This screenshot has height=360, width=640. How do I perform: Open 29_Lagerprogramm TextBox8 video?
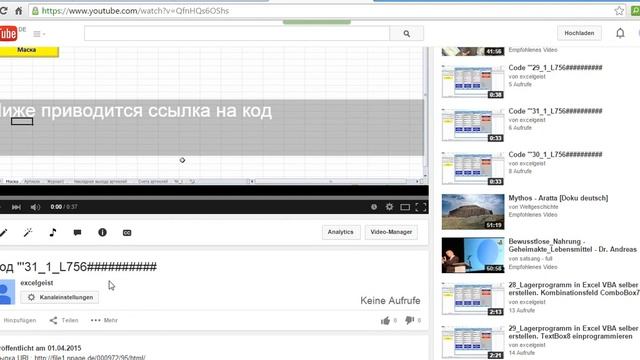[573, 332]
